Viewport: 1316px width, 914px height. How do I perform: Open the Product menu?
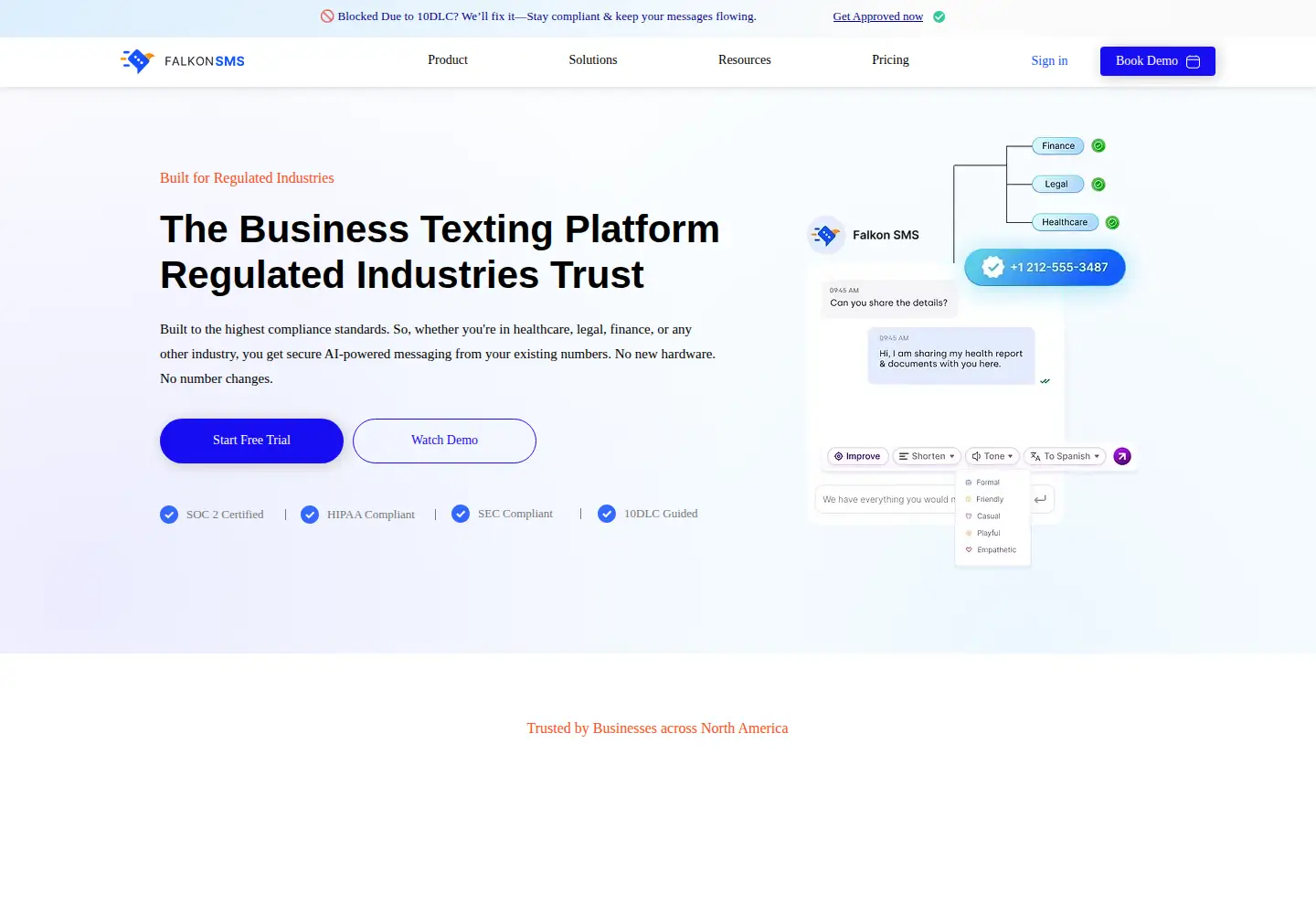pyautogui.click(x=448, y=60)
